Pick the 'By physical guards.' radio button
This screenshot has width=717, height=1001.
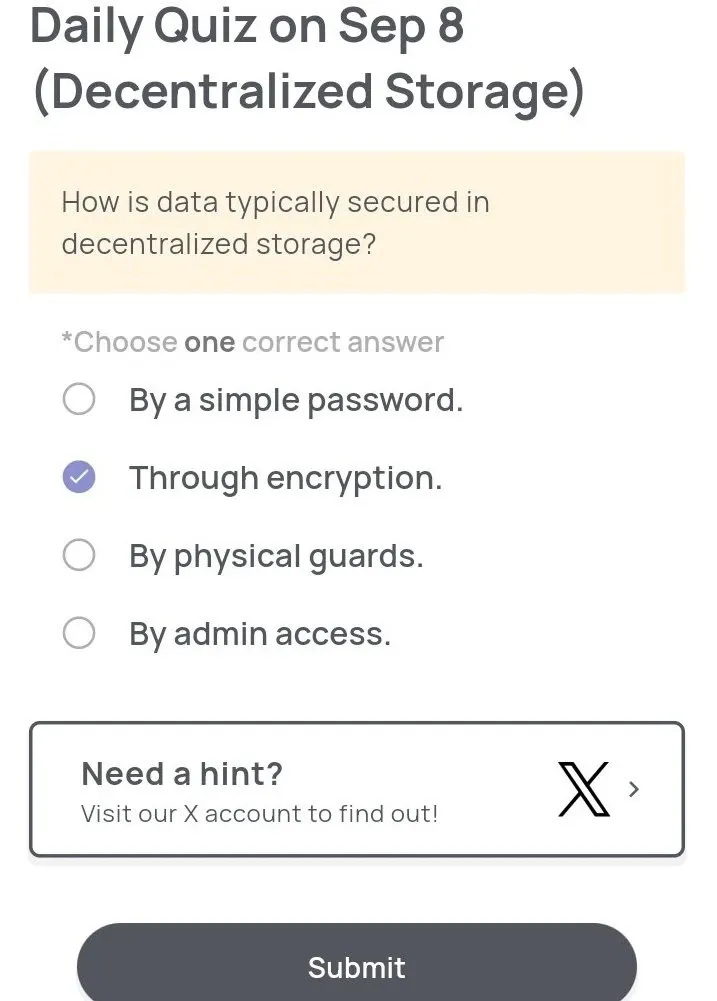coord(78,555)
